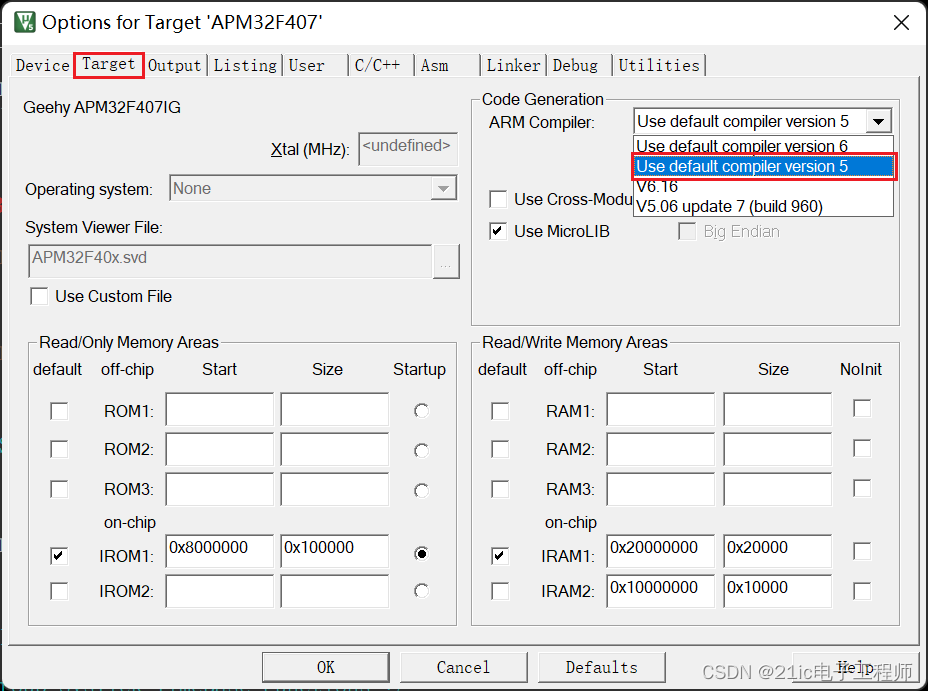
Task: Click the IRAM1 Start address field
Action: point(660,551)
